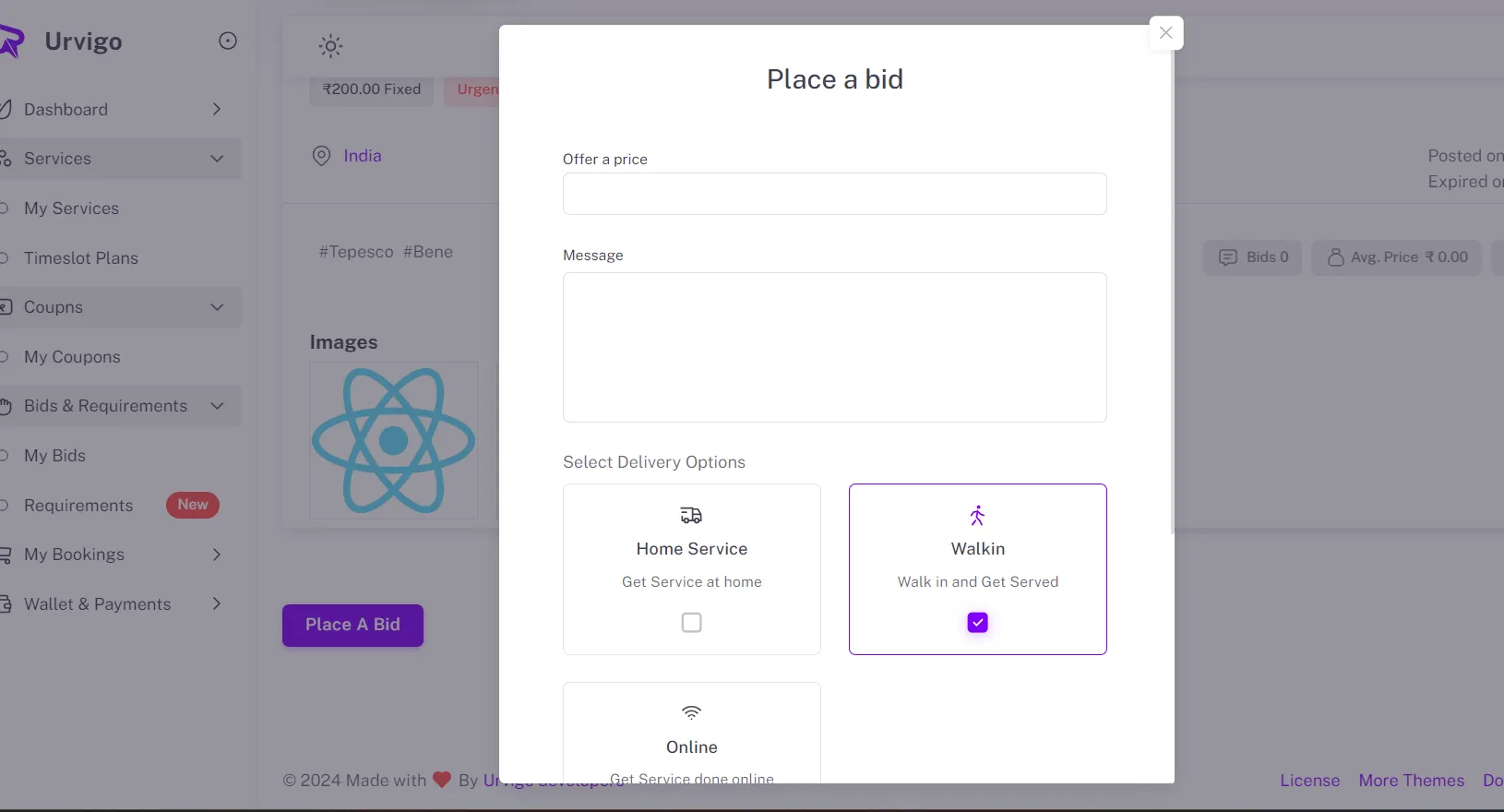Open the License footer link

coord(1309,781)
